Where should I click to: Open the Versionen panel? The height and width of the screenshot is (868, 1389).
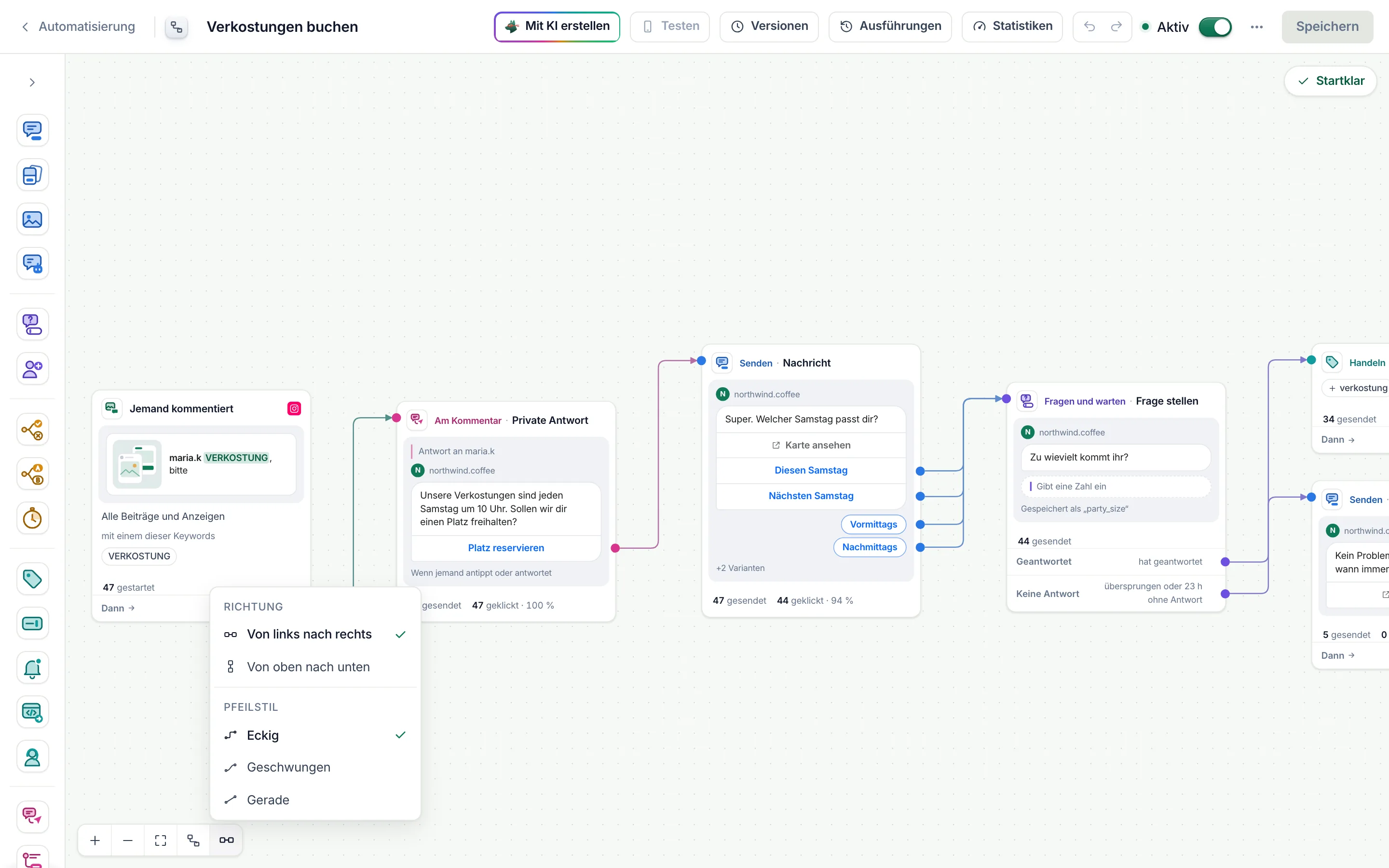click(769, 27)
